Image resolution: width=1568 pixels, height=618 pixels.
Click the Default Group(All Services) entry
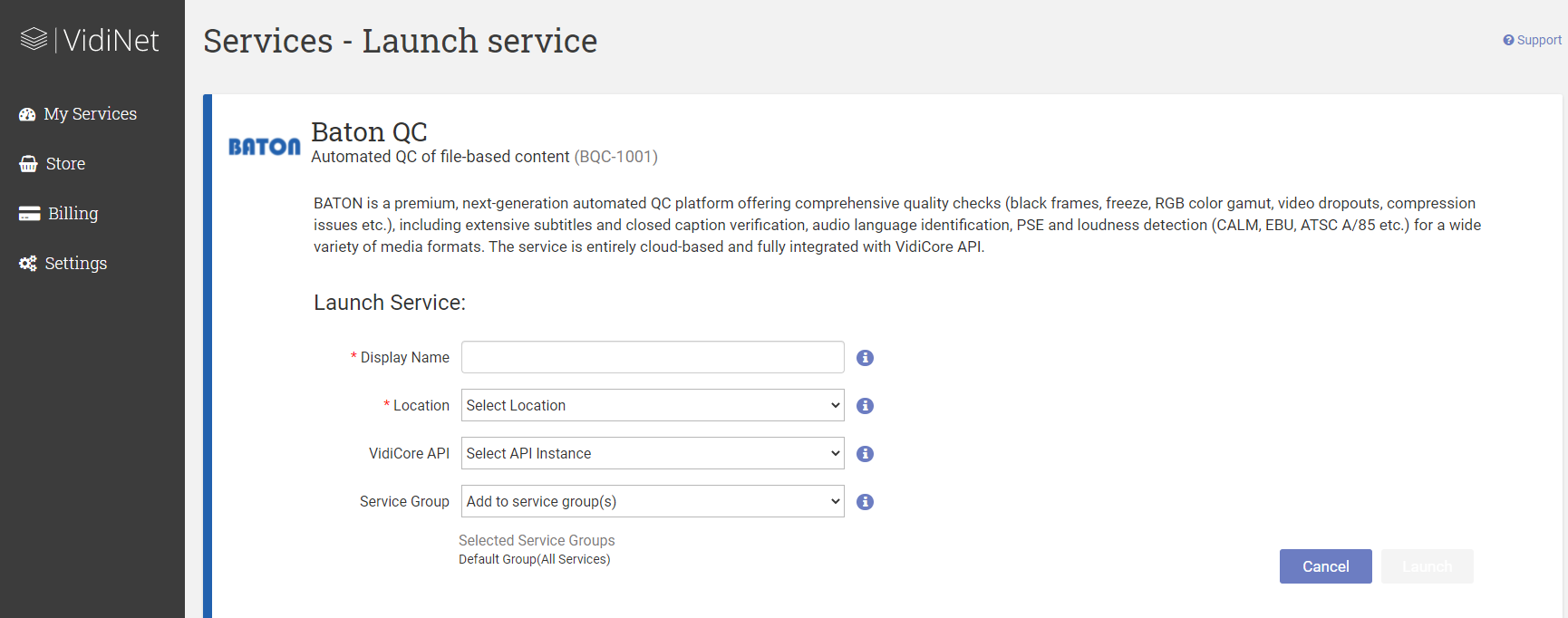(534, 559)
